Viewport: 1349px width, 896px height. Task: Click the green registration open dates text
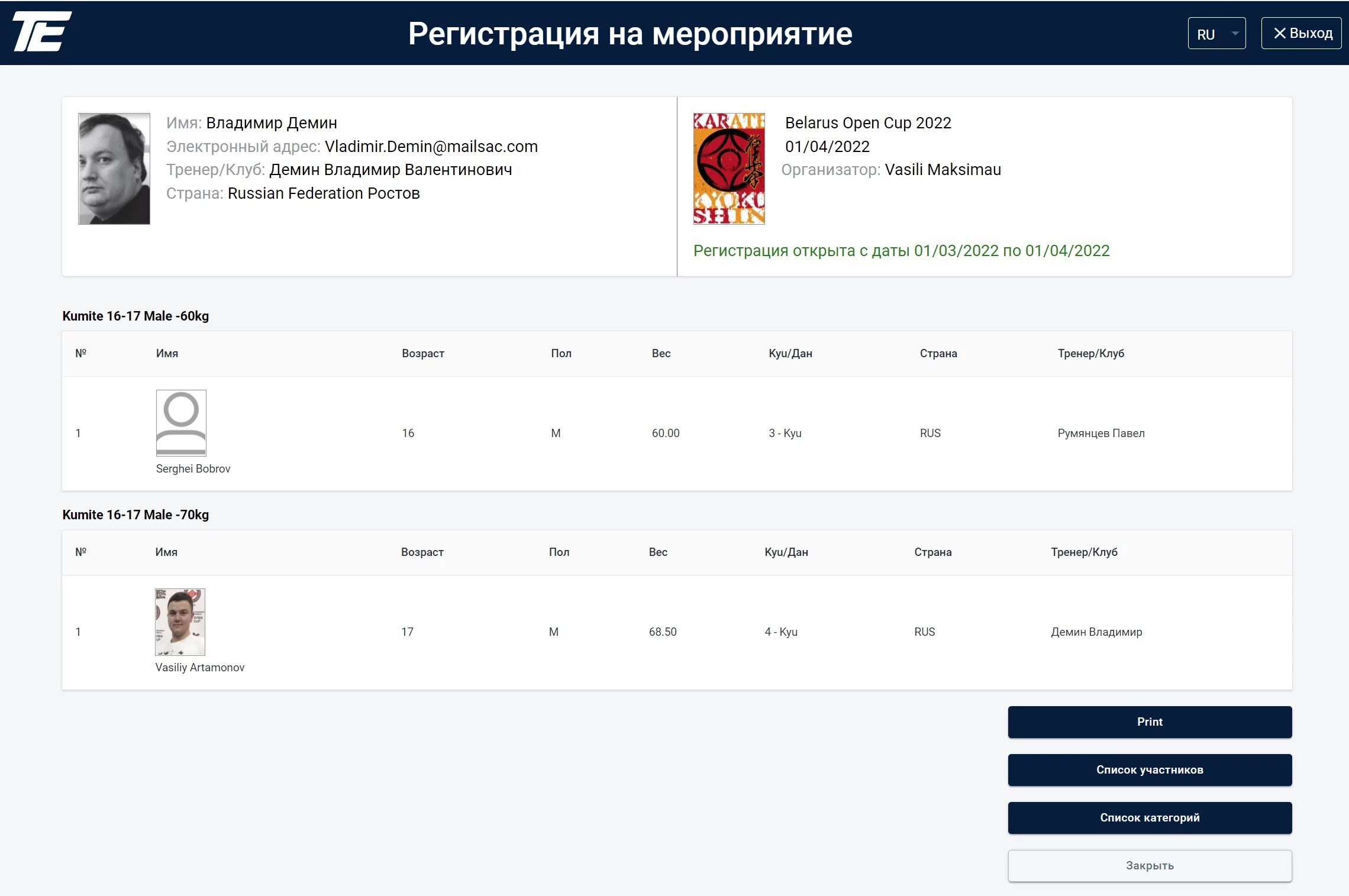[x=902, y=251]
